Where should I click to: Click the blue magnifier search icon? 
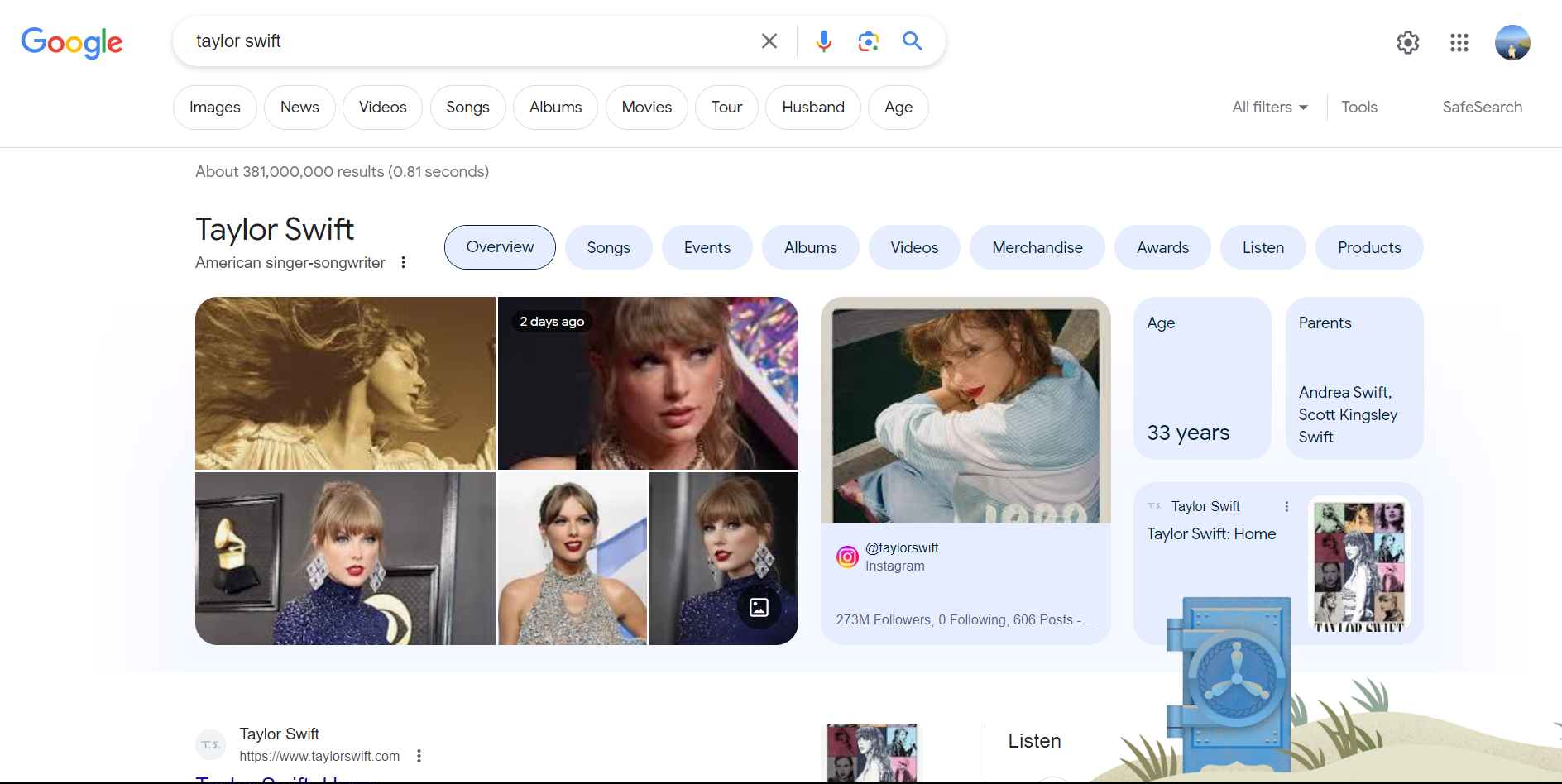coord(912,41)
